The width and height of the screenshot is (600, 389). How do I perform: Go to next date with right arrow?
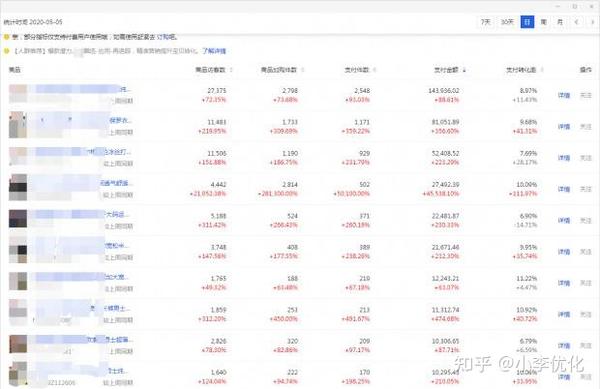point(593,22)
